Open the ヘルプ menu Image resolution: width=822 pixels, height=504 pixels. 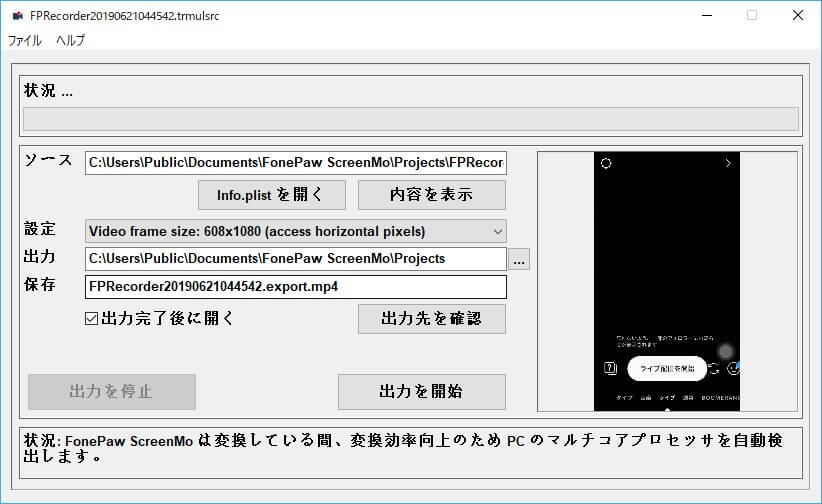[70, 40]
